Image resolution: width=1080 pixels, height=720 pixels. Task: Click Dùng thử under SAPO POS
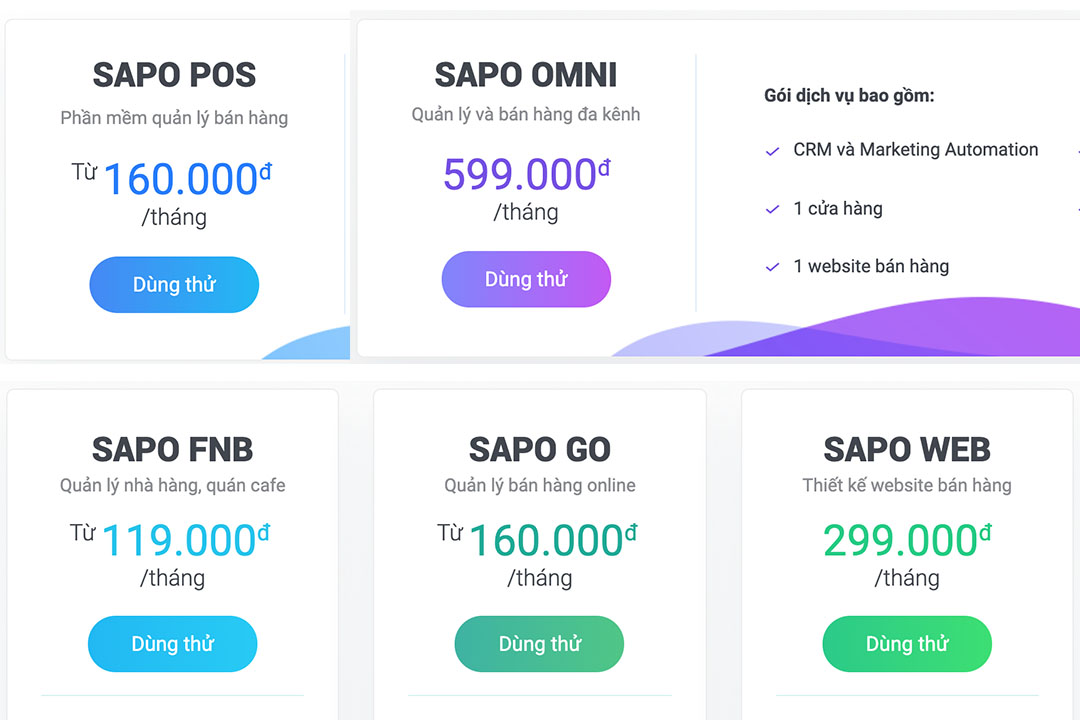tap(174, 284)
